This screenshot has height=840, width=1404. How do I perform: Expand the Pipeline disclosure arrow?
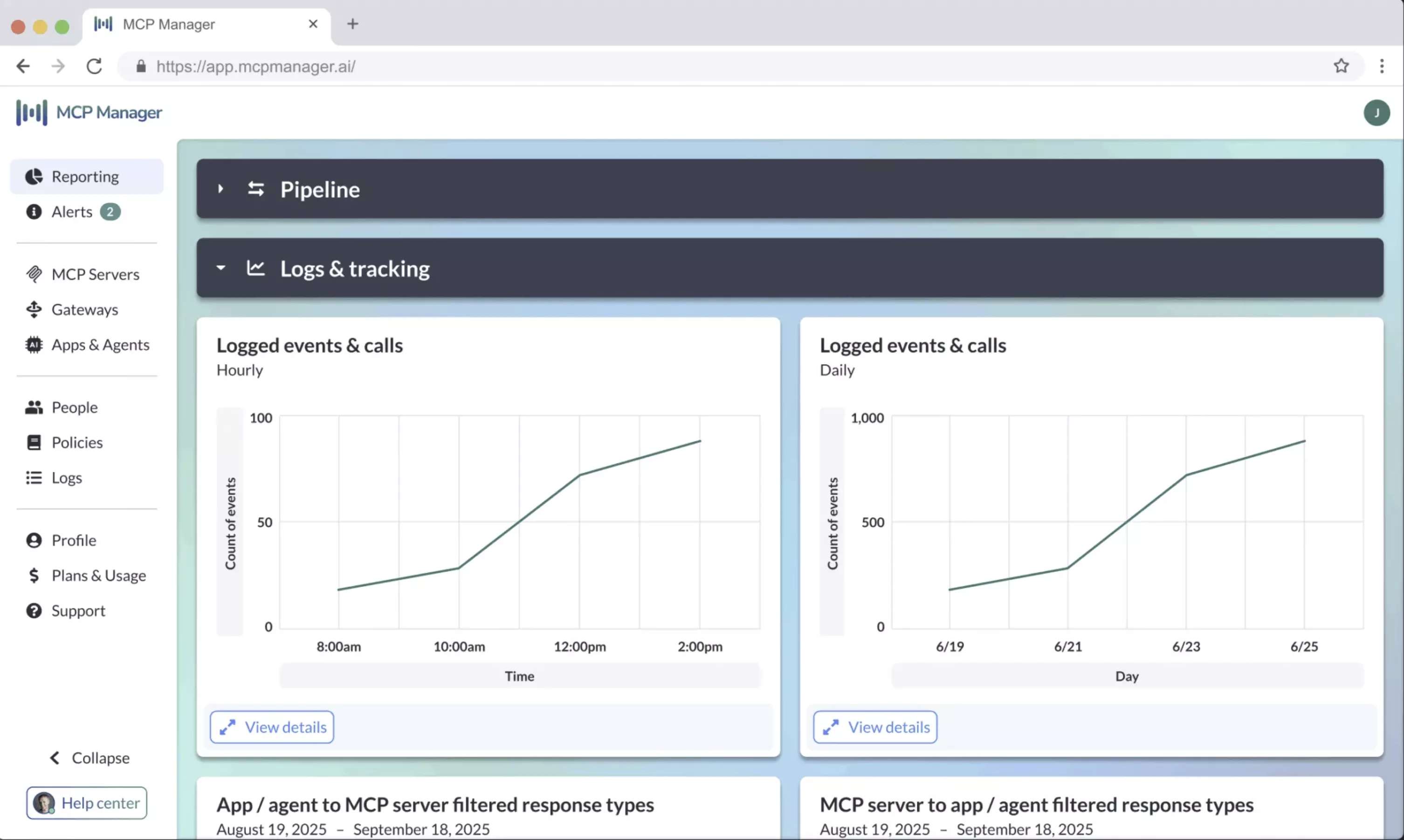coord(220,189)
